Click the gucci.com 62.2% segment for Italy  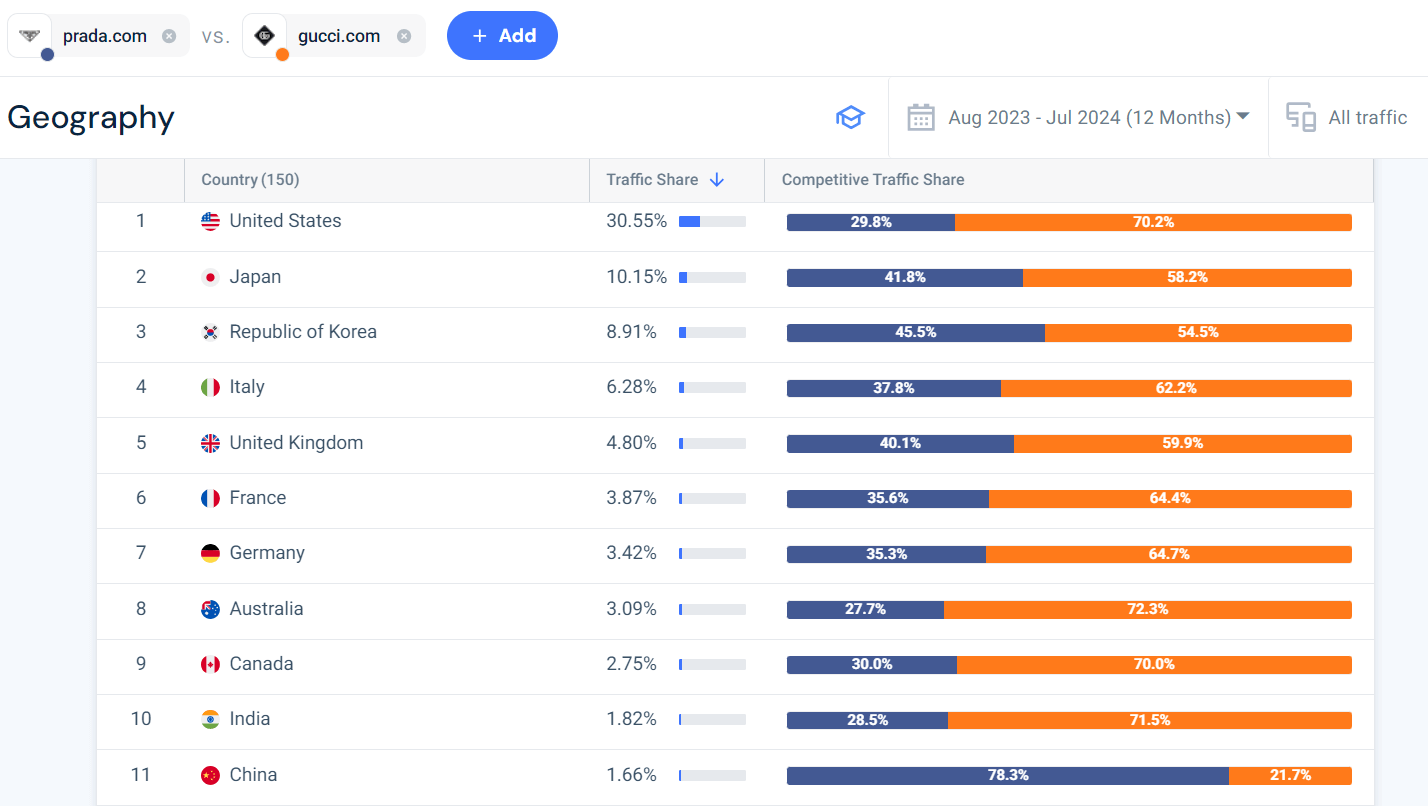1176,388
